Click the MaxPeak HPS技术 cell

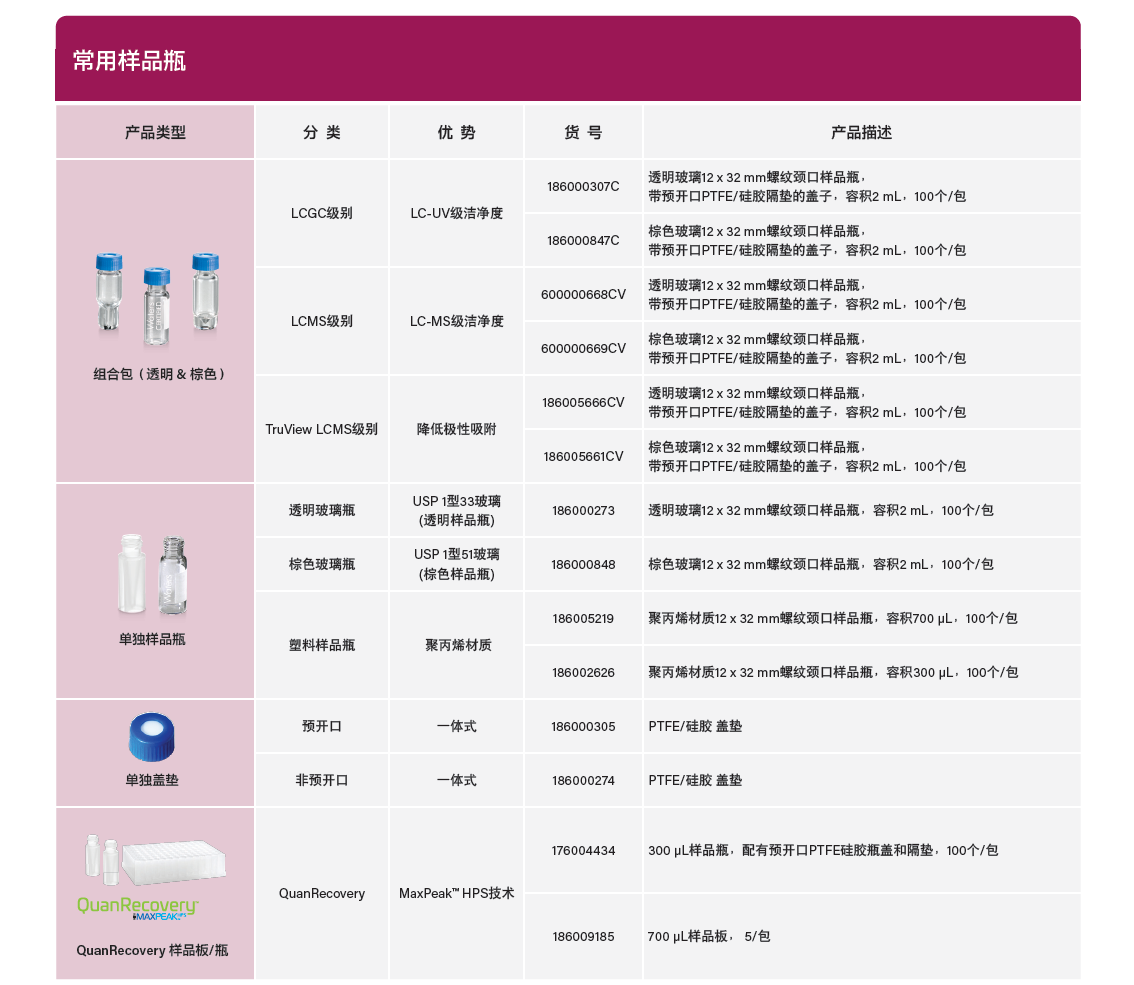[456, 894]
